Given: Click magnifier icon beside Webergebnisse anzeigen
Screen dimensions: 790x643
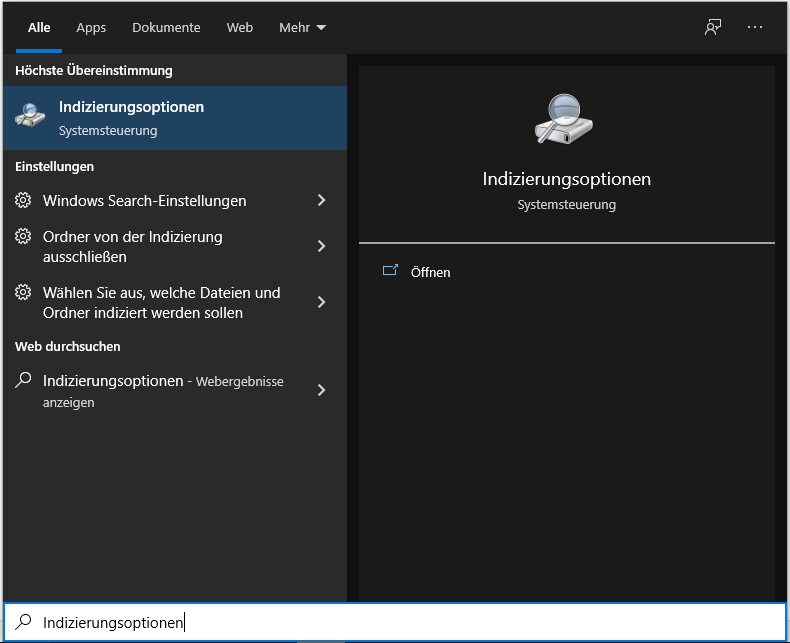Looking at the screenshot, I should click(23, 380).
